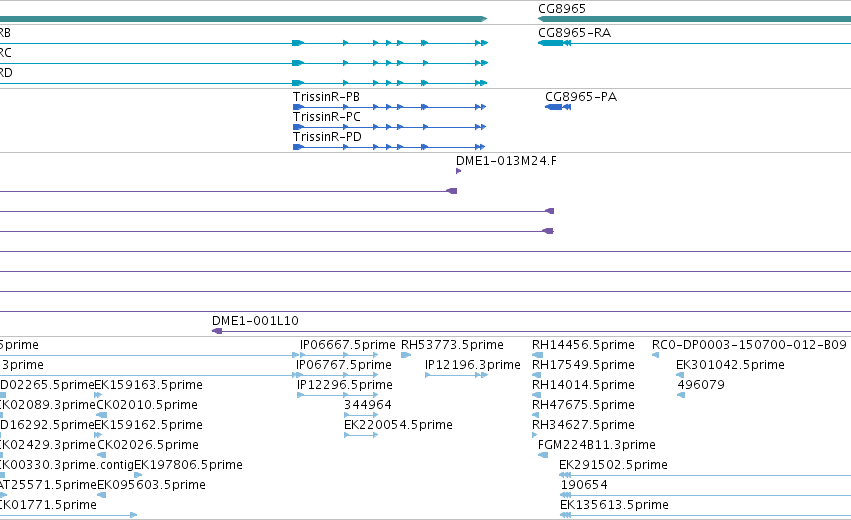This screenshot has height=520, width=851.
Task: Select the RH34627.5prime EST label
Action: 583,425
